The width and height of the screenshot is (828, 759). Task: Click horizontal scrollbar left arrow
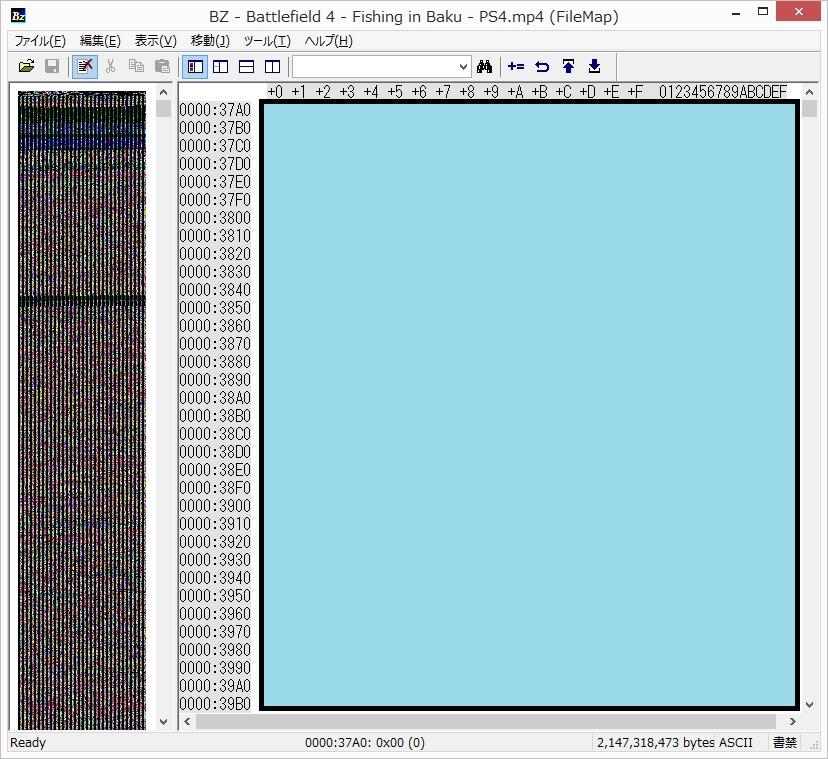pos(187,721)
